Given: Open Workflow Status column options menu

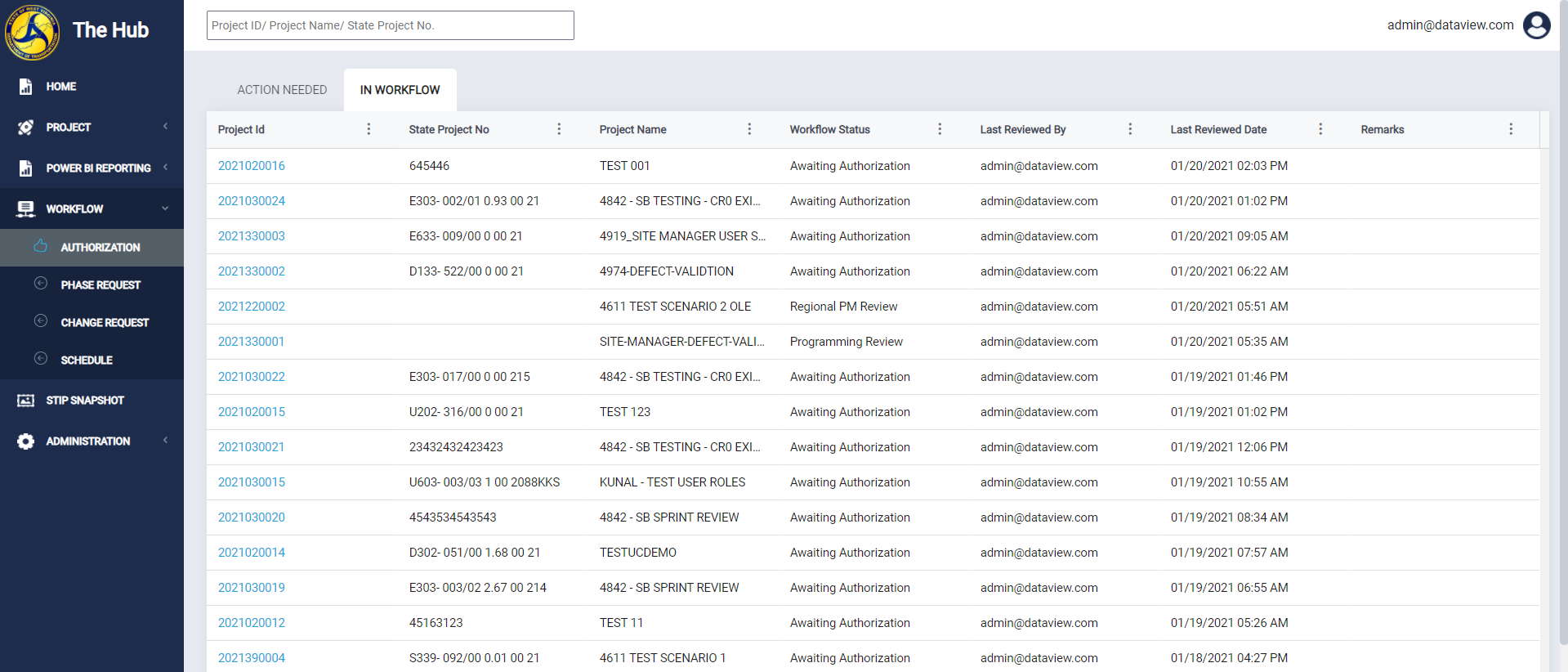Looking at the screenshot, I should 940,129.
